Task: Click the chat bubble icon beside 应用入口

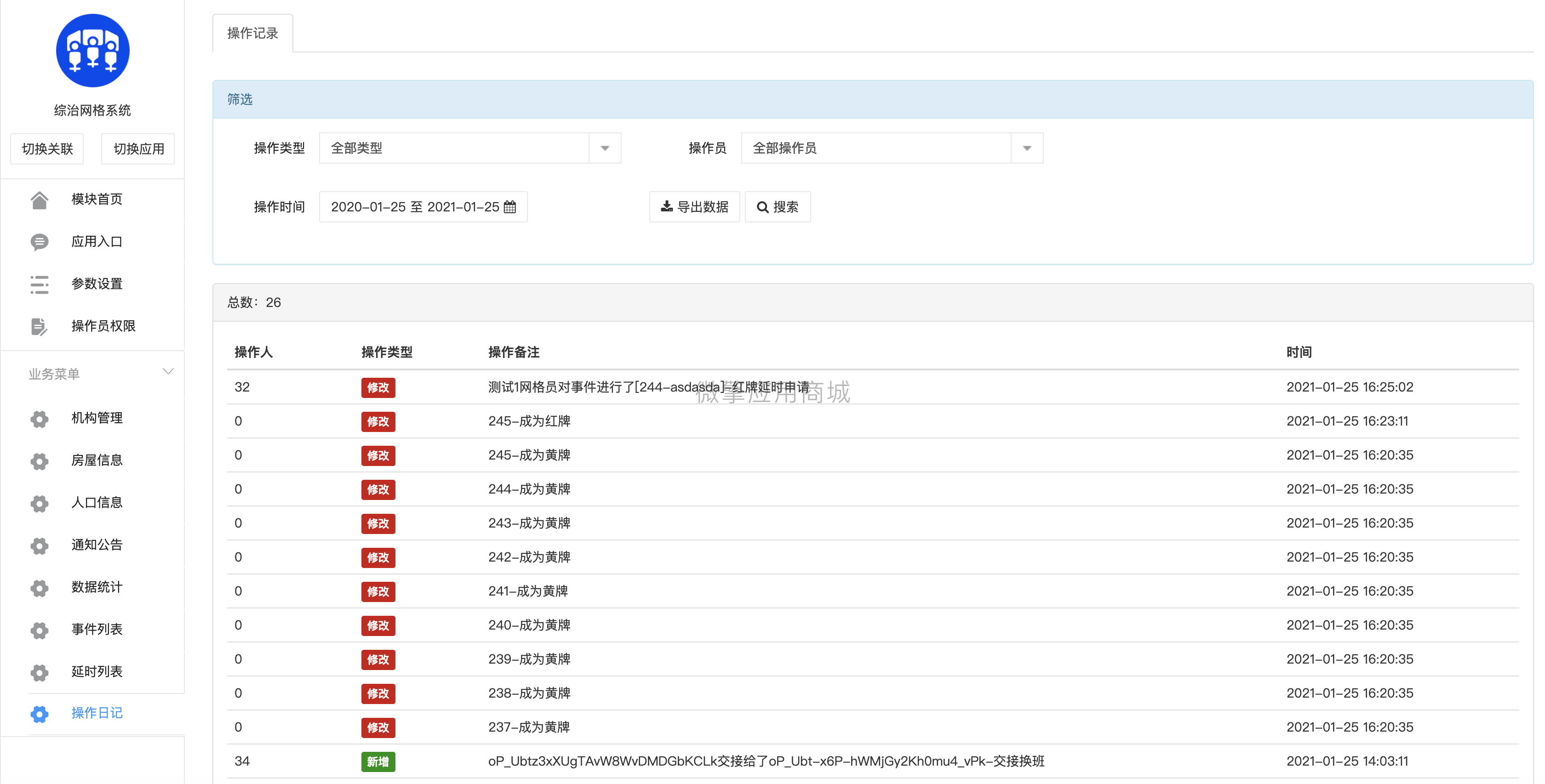Action: (x=39, y=242)
